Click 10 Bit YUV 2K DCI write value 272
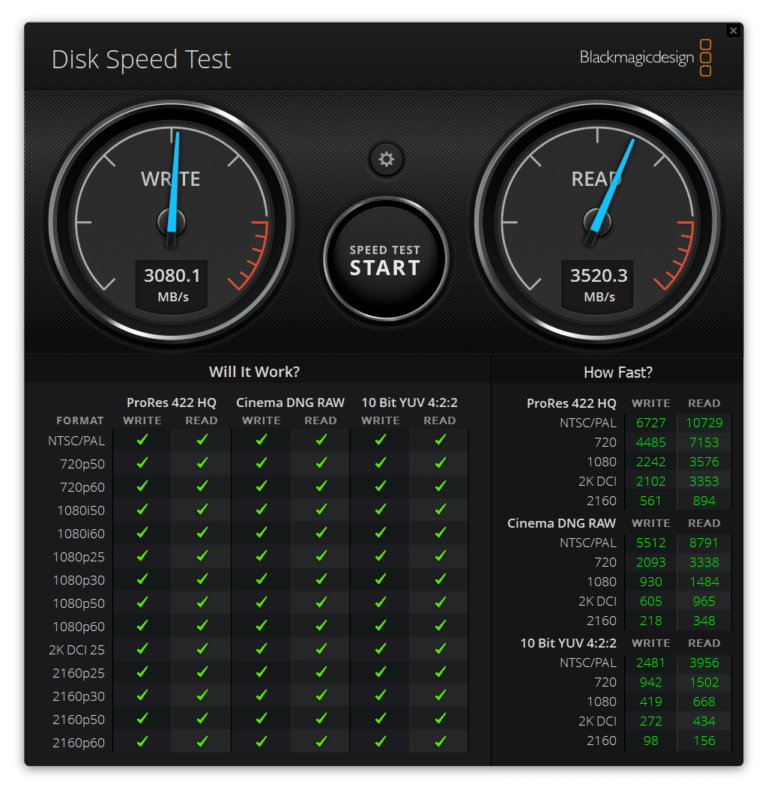The image size is (768, 793). [651, 721]
